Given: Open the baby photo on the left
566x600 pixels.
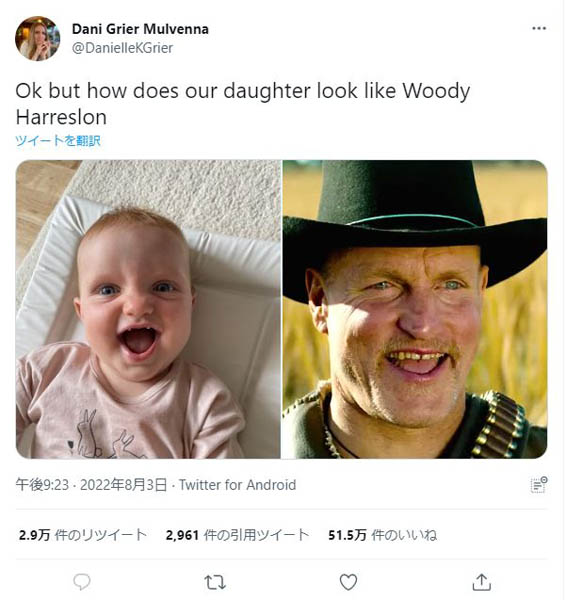Looking at the screenshot, I should [148, 309].
